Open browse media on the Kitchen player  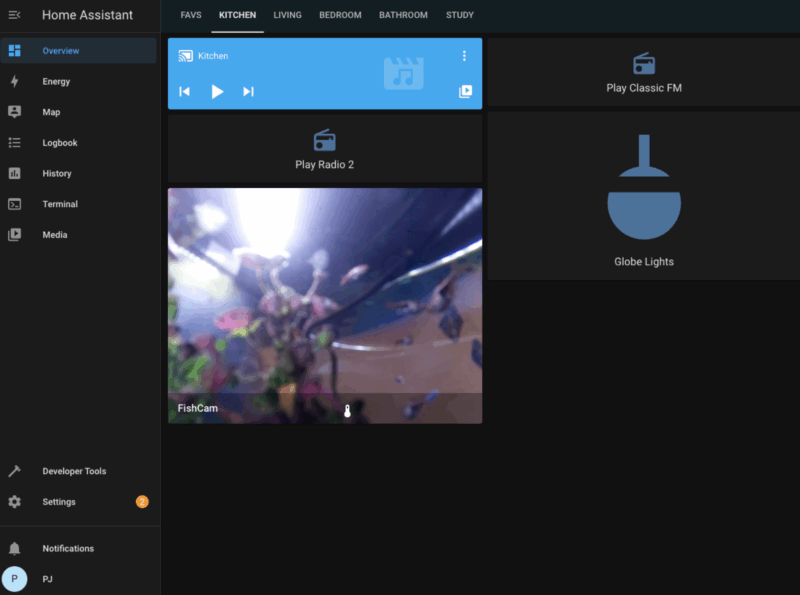coord(465,91)
